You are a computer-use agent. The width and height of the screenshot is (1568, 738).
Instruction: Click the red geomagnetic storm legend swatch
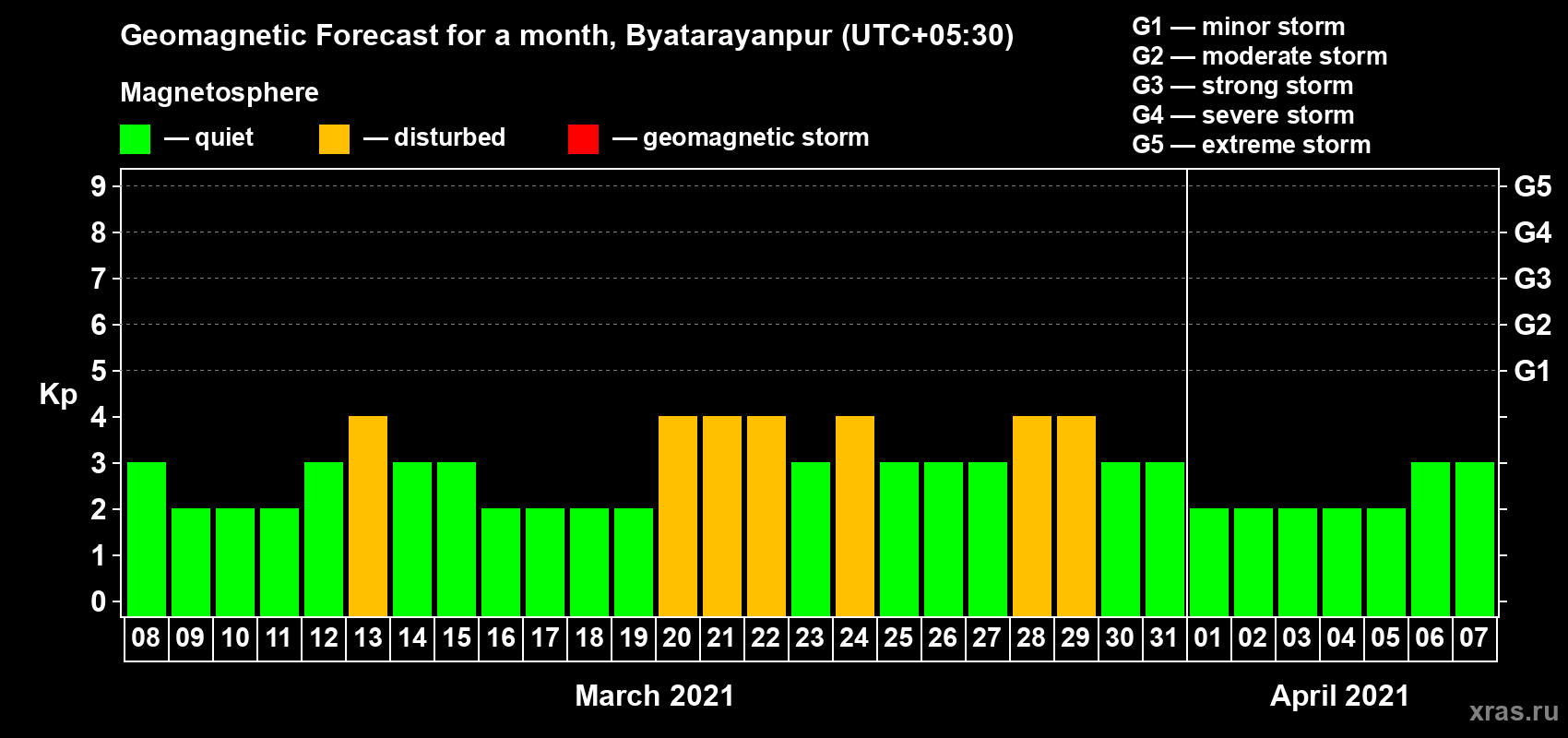(583, 139)
